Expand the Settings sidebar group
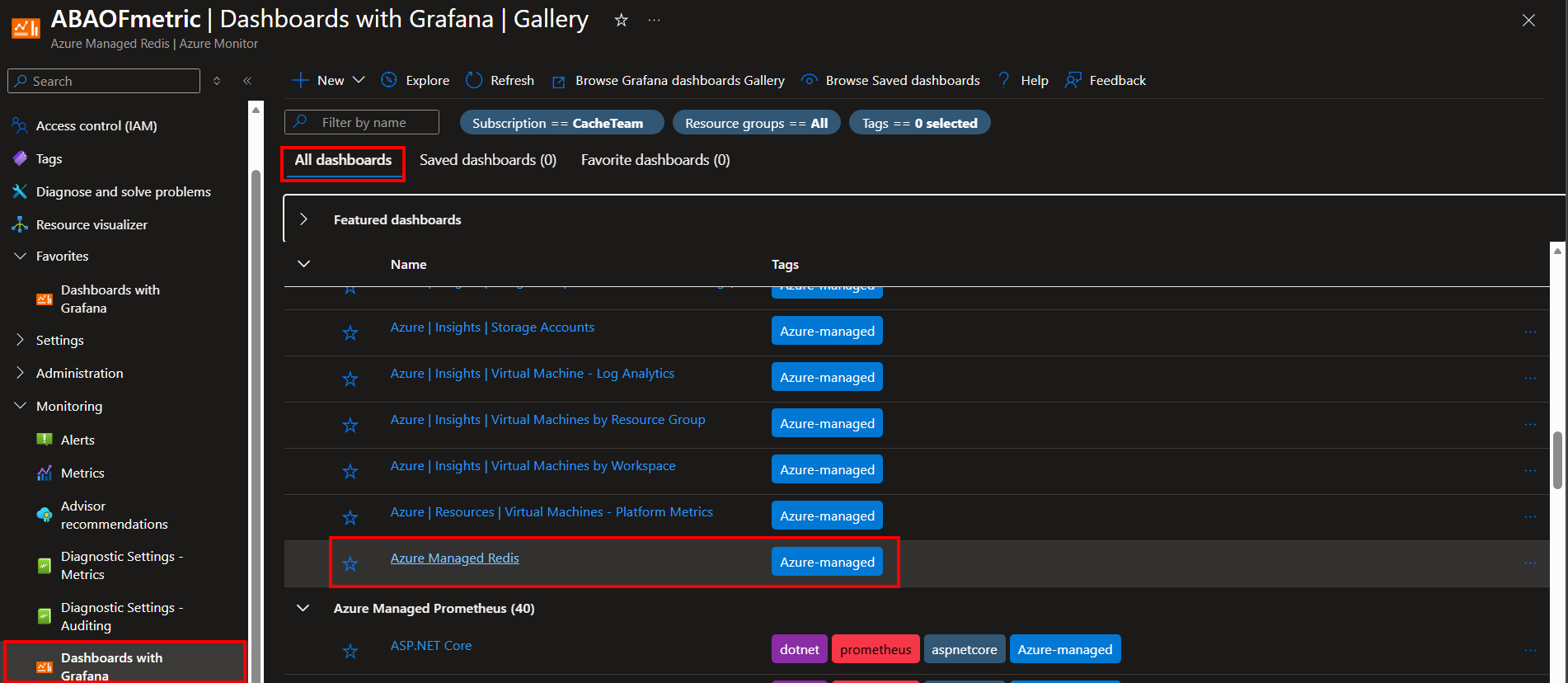The image size is (1568, 683). [x=21, y=340]
